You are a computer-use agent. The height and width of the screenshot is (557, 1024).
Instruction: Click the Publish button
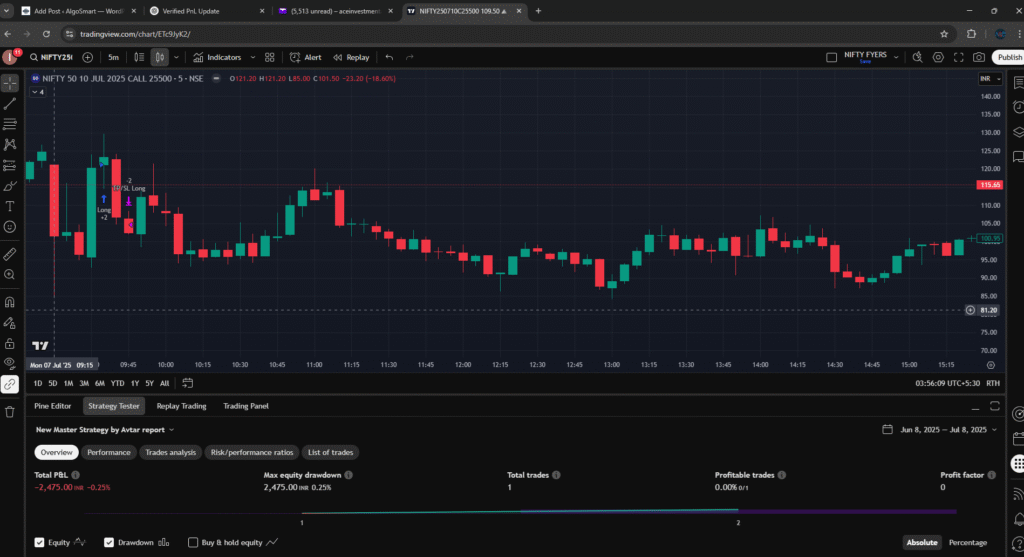(x=1009, y=57)
